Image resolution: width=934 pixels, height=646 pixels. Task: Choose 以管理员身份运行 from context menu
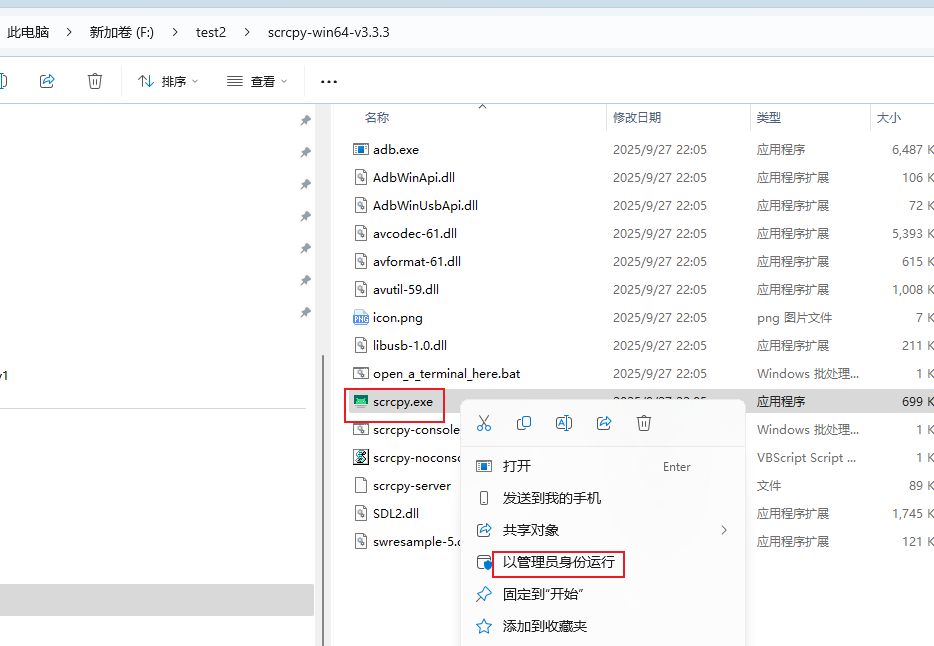pos(558,563)
